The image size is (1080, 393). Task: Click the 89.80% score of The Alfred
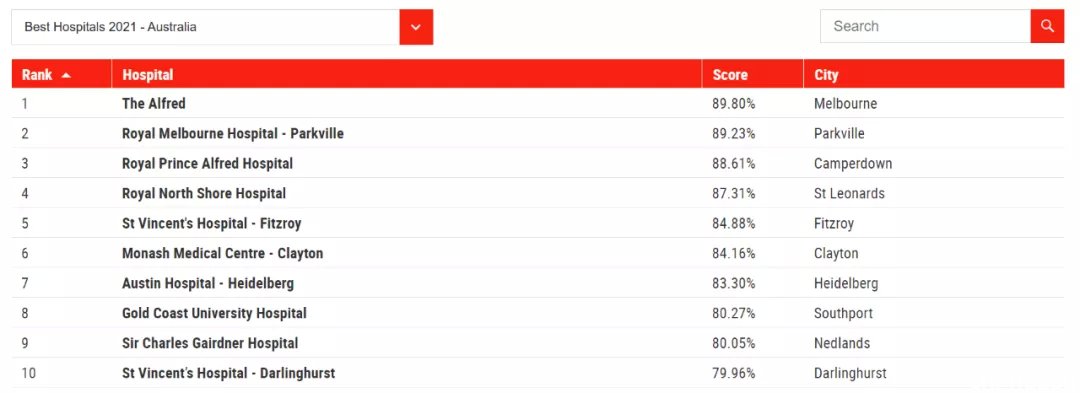(x=734, y=104)
